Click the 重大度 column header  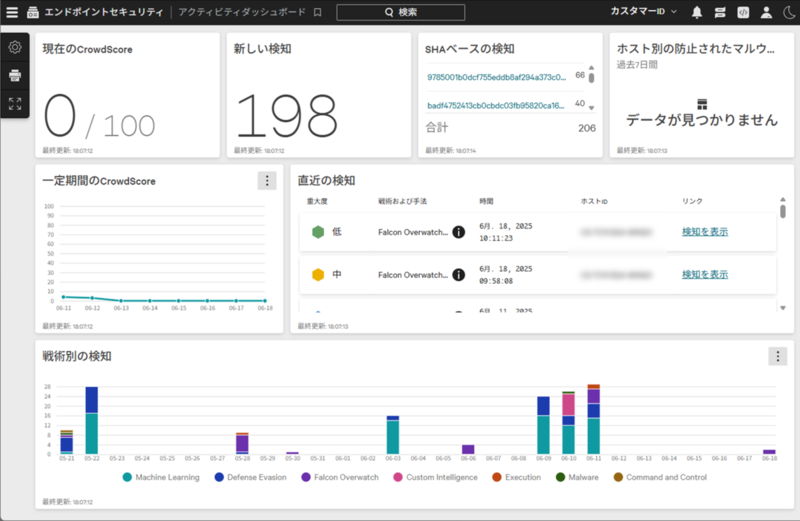coord(317,201)
